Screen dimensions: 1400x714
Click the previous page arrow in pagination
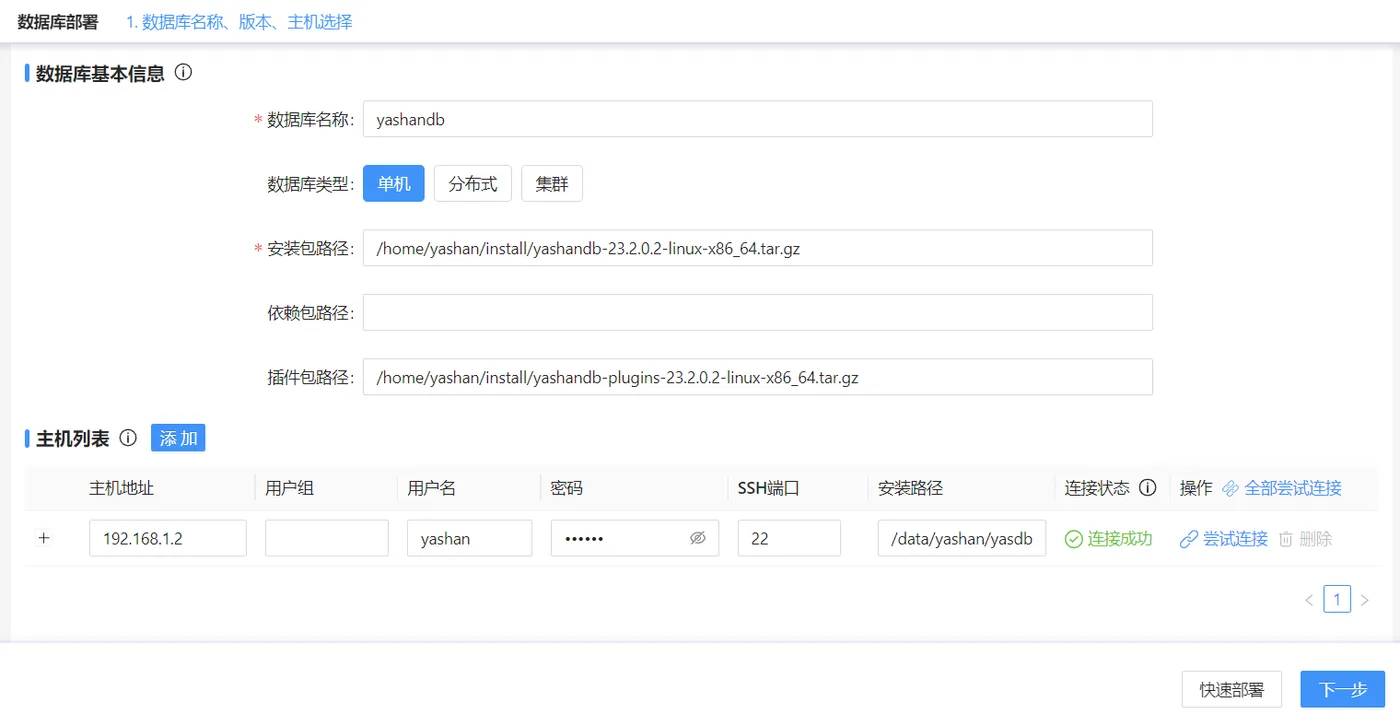pyautogui.click(x=1309, y=598)
